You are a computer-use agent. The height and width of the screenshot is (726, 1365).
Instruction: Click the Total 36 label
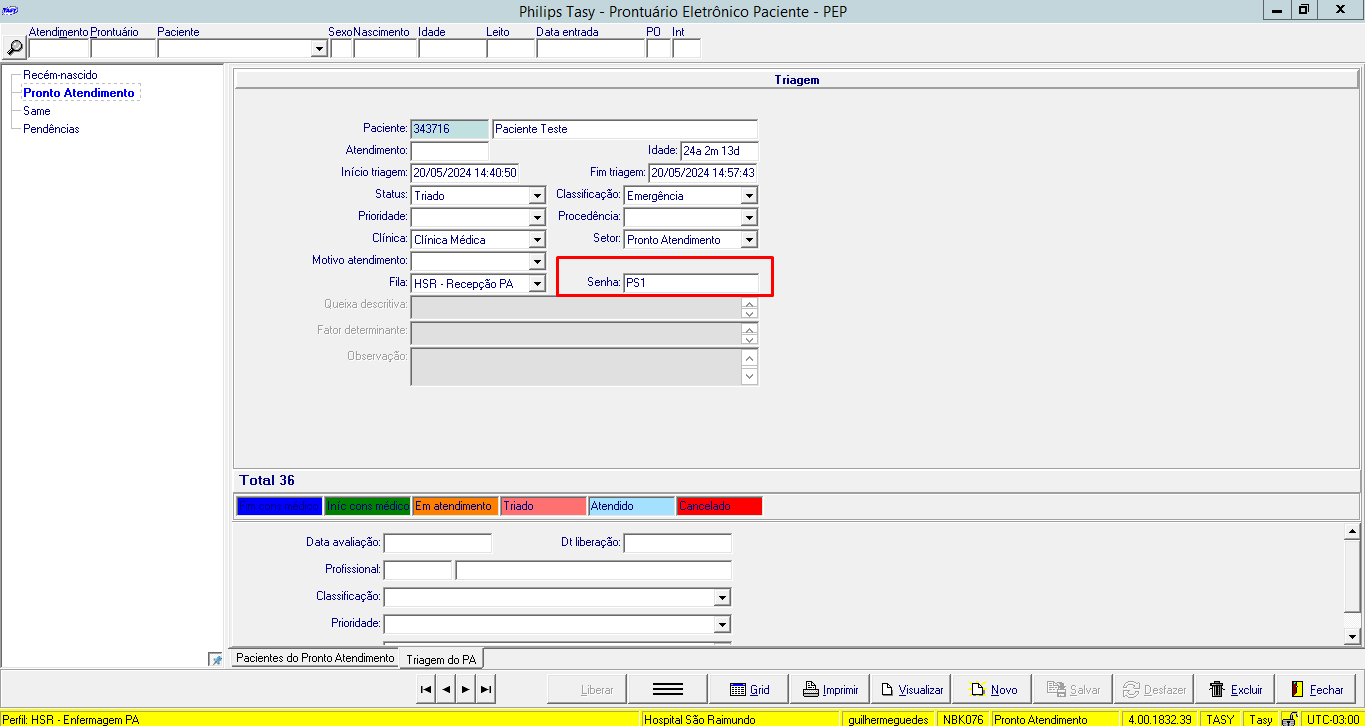267,481
